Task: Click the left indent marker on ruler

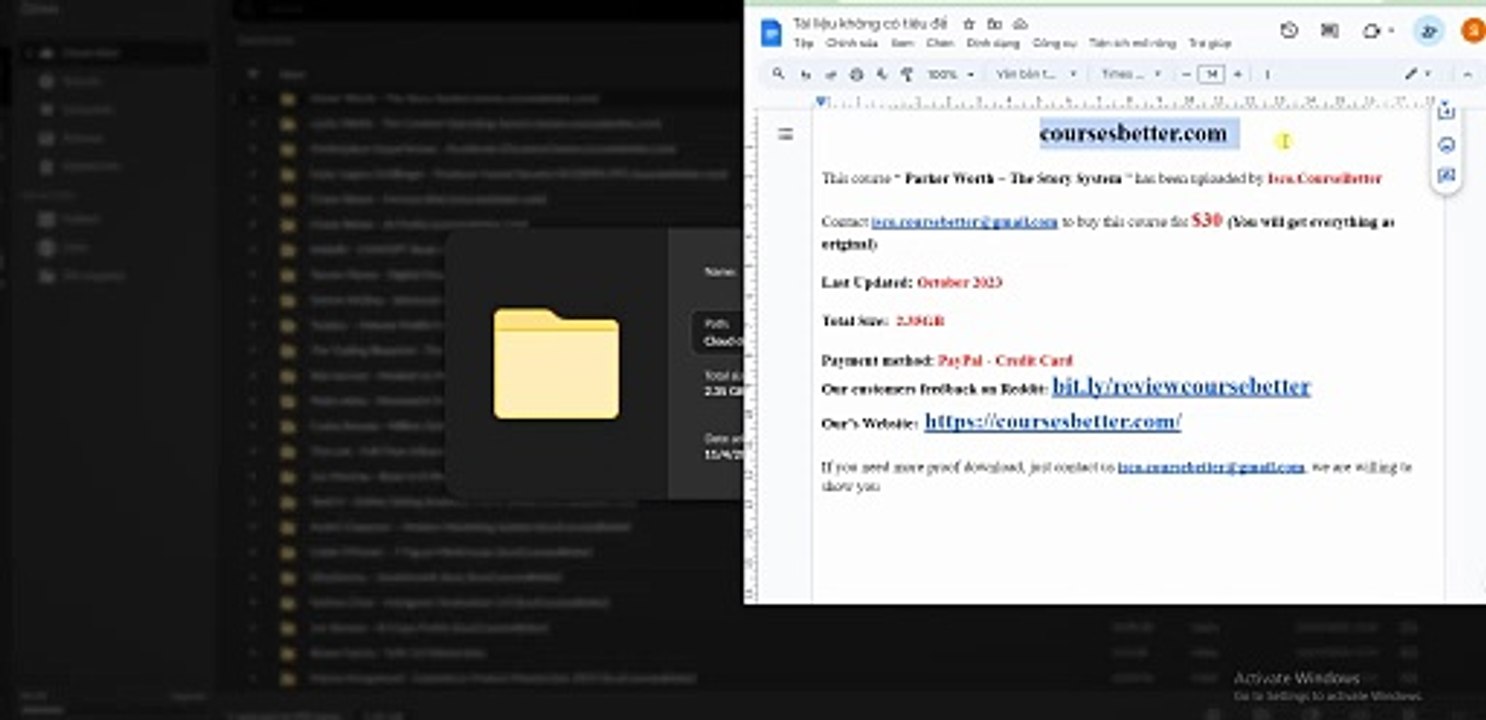Action: (821, 101)
